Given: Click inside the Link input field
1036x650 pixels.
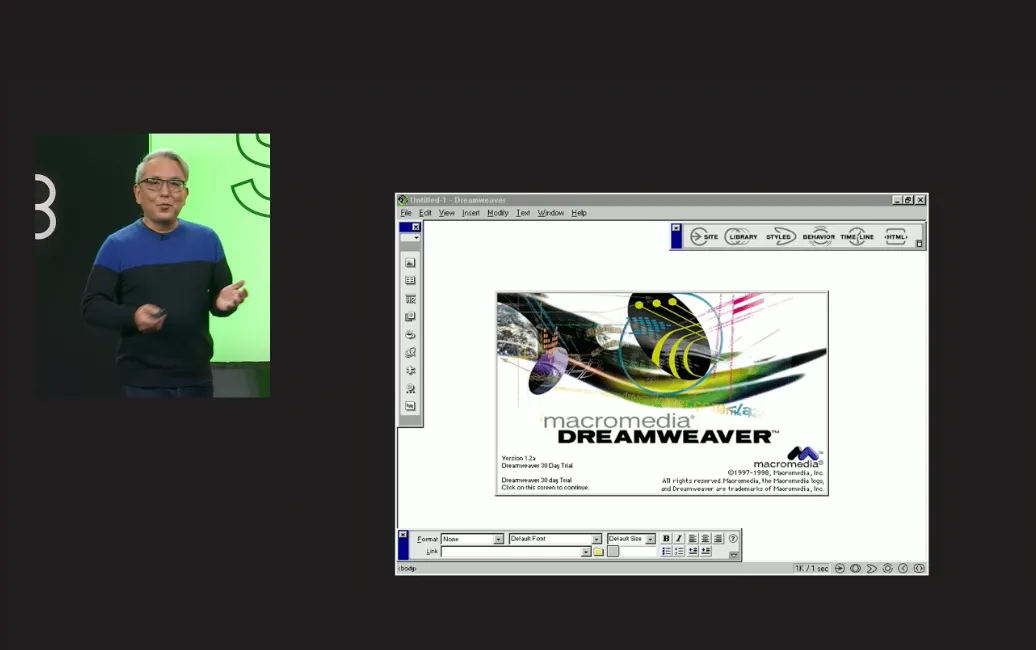Looking at the screenshot, I should pos(510,552).
